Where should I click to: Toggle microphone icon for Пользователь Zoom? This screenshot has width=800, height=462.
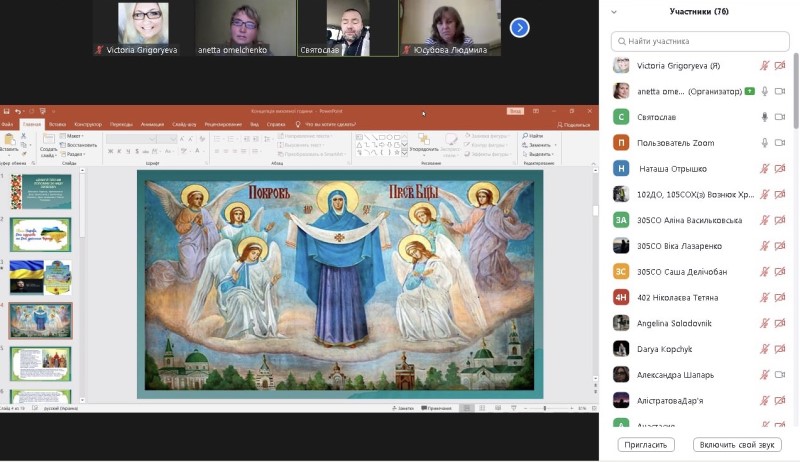click(x=764, y=143)
